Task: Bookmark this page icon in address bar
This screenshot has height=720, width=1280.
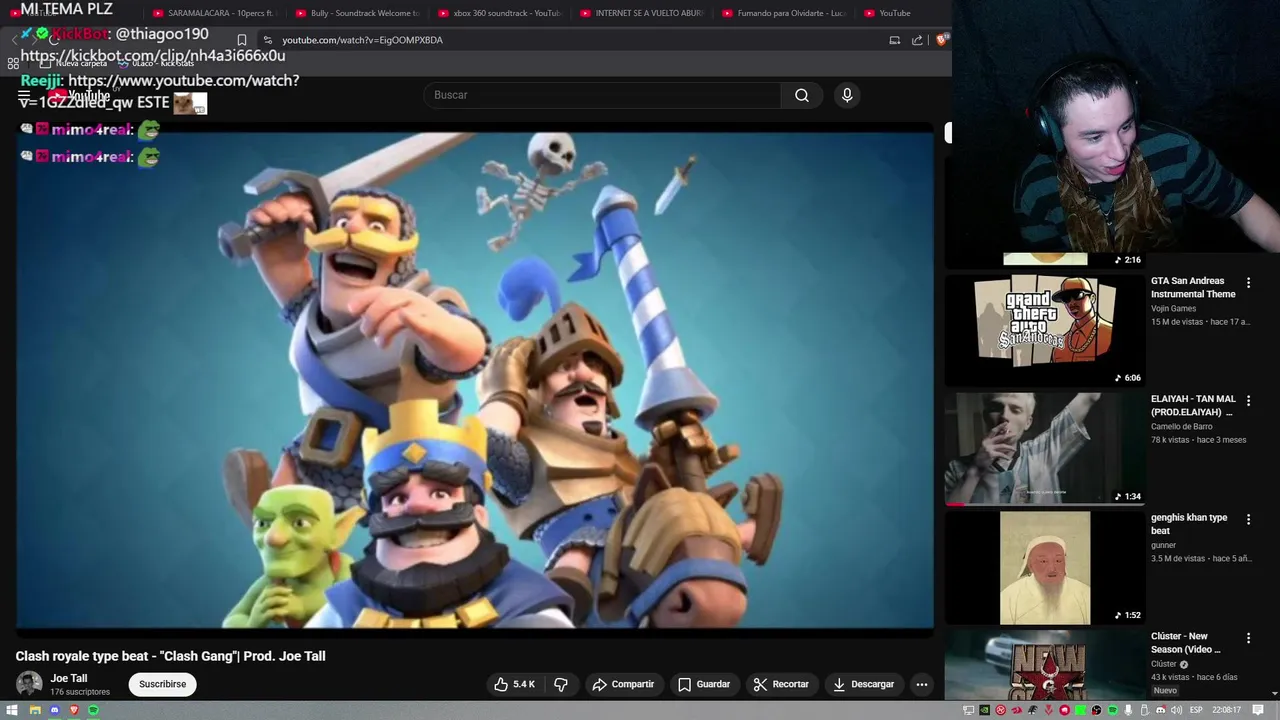Action: click(x=241, y=40)
